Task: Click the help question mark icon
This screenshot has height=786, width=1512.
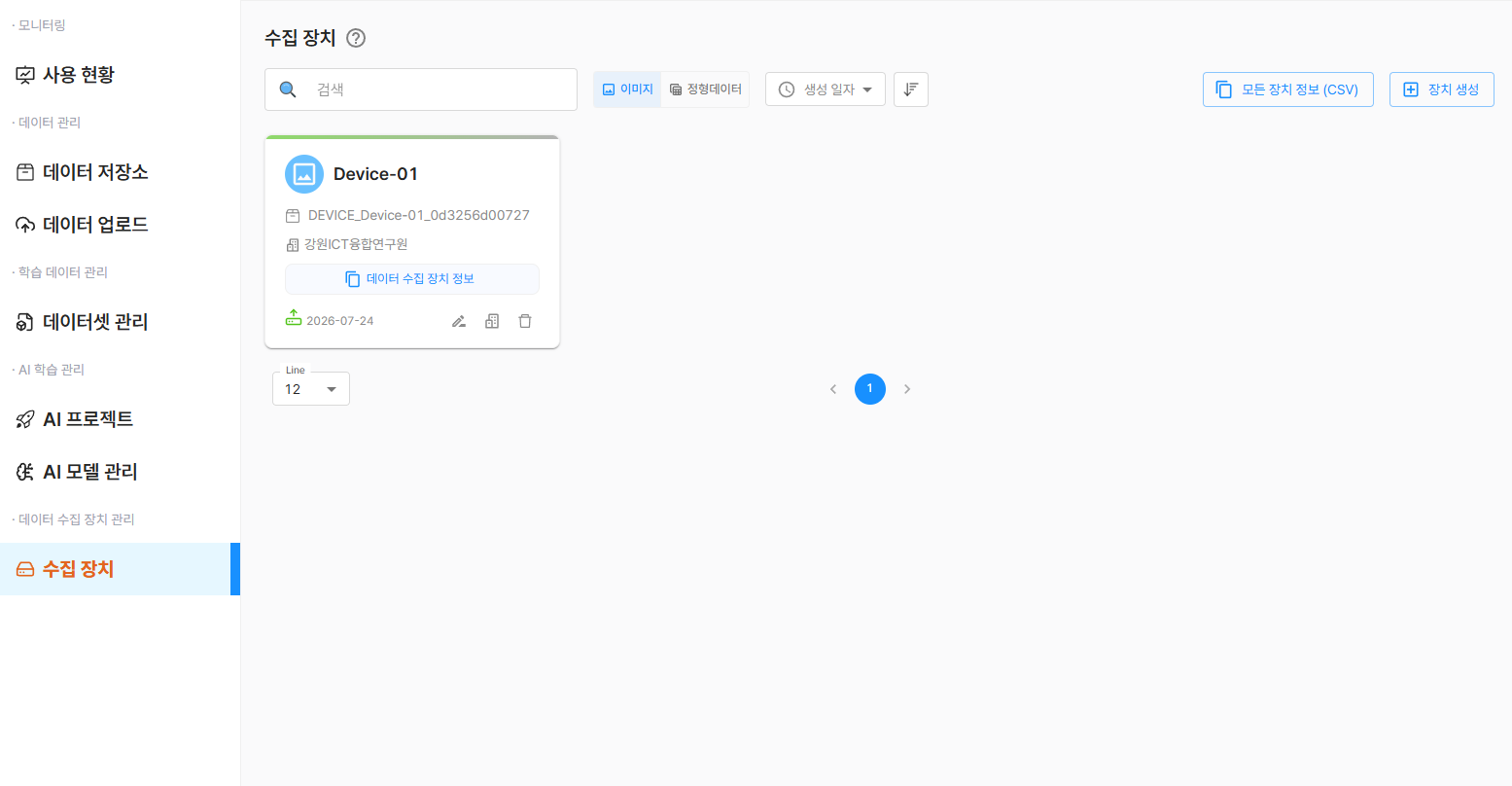Action: coord(356,38)
